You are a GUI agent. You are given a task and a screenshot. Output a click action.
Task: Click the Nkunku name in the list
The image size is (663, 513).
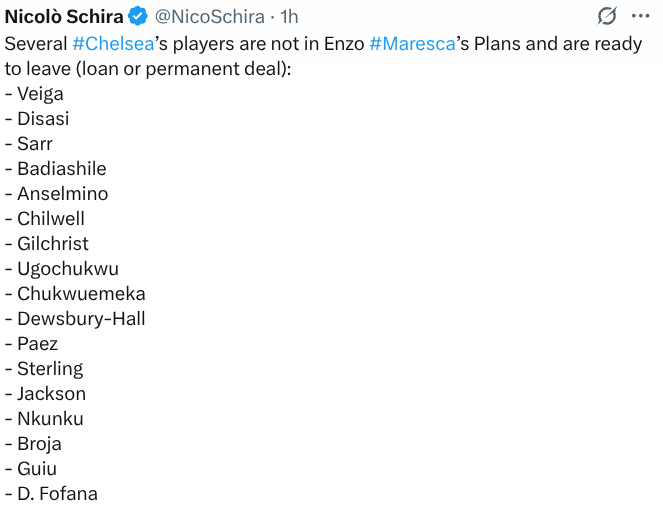(50, 419)
